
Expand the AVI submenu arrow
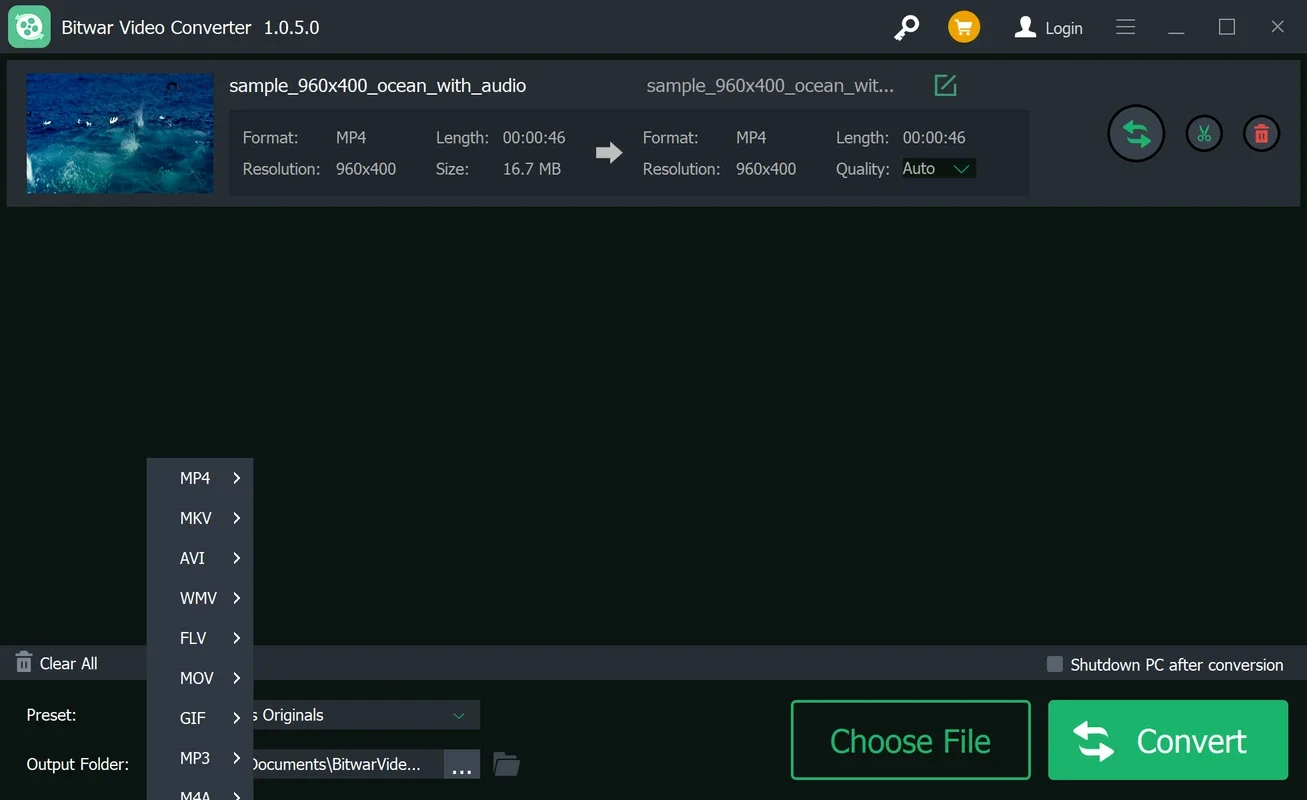(237, 558)
